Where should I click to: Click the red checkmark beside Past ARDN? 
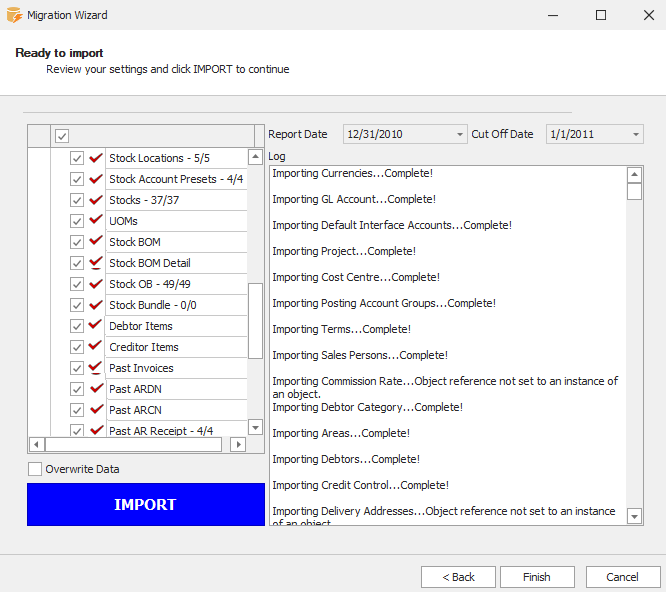point(96,388)
